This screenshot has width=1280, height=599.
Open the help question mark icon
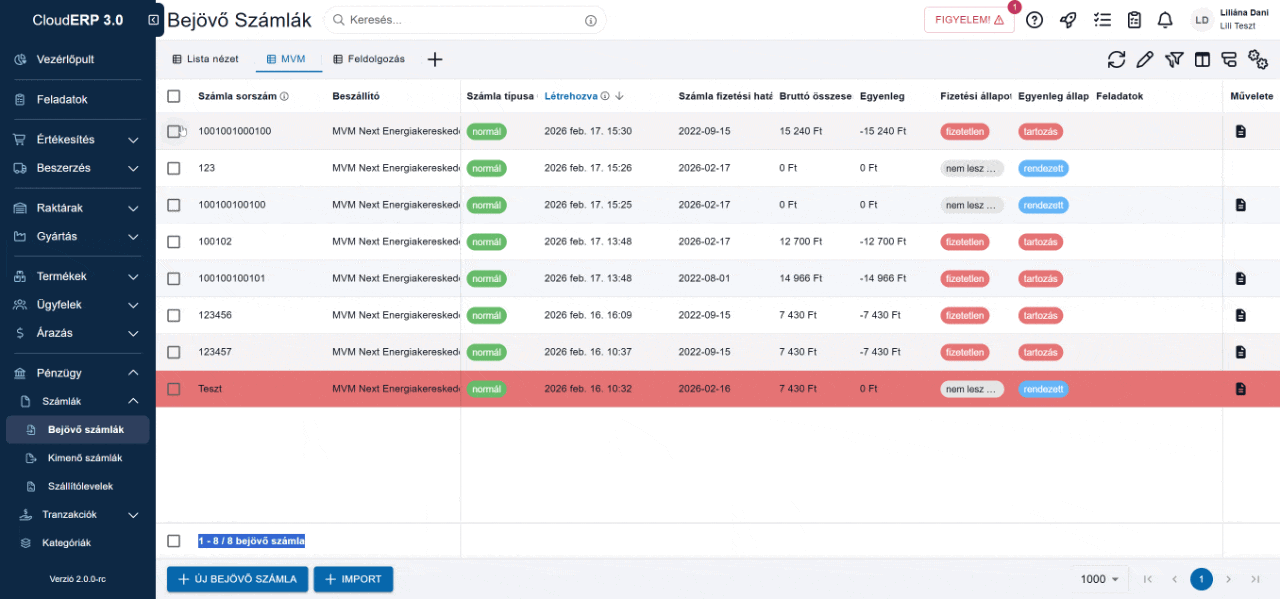[x=1034, y=20]
